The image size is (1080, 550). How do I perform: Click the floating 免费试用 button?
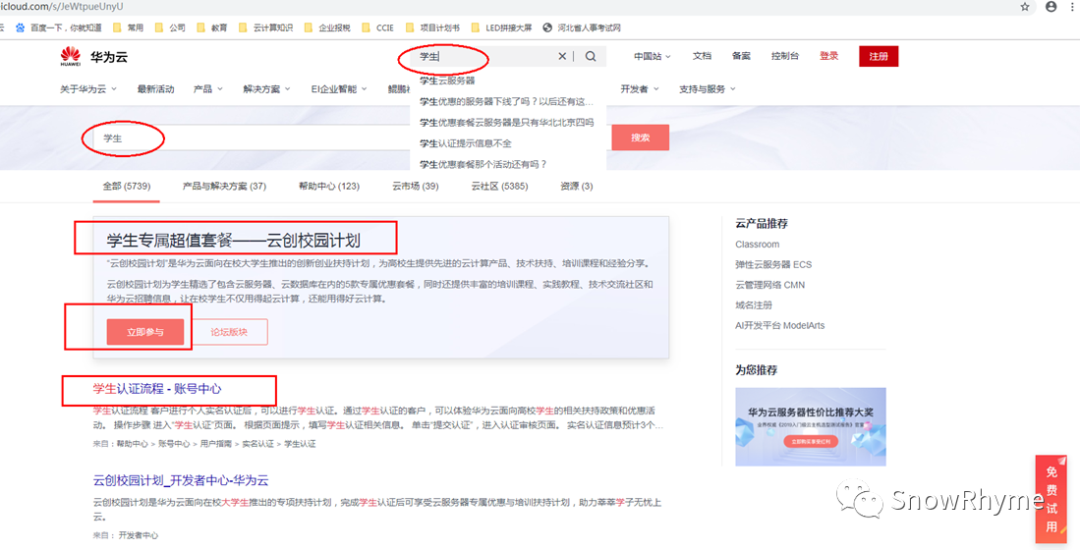(x=1051, y=499)
